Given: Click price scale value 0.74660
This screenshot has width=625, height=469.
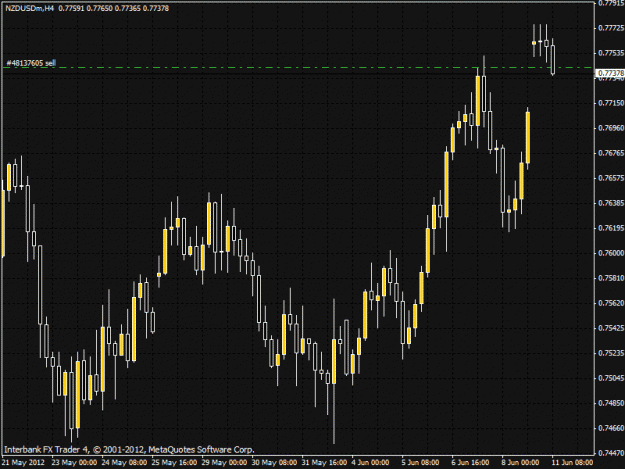Looking at the screenshot, I should [611, 428].
